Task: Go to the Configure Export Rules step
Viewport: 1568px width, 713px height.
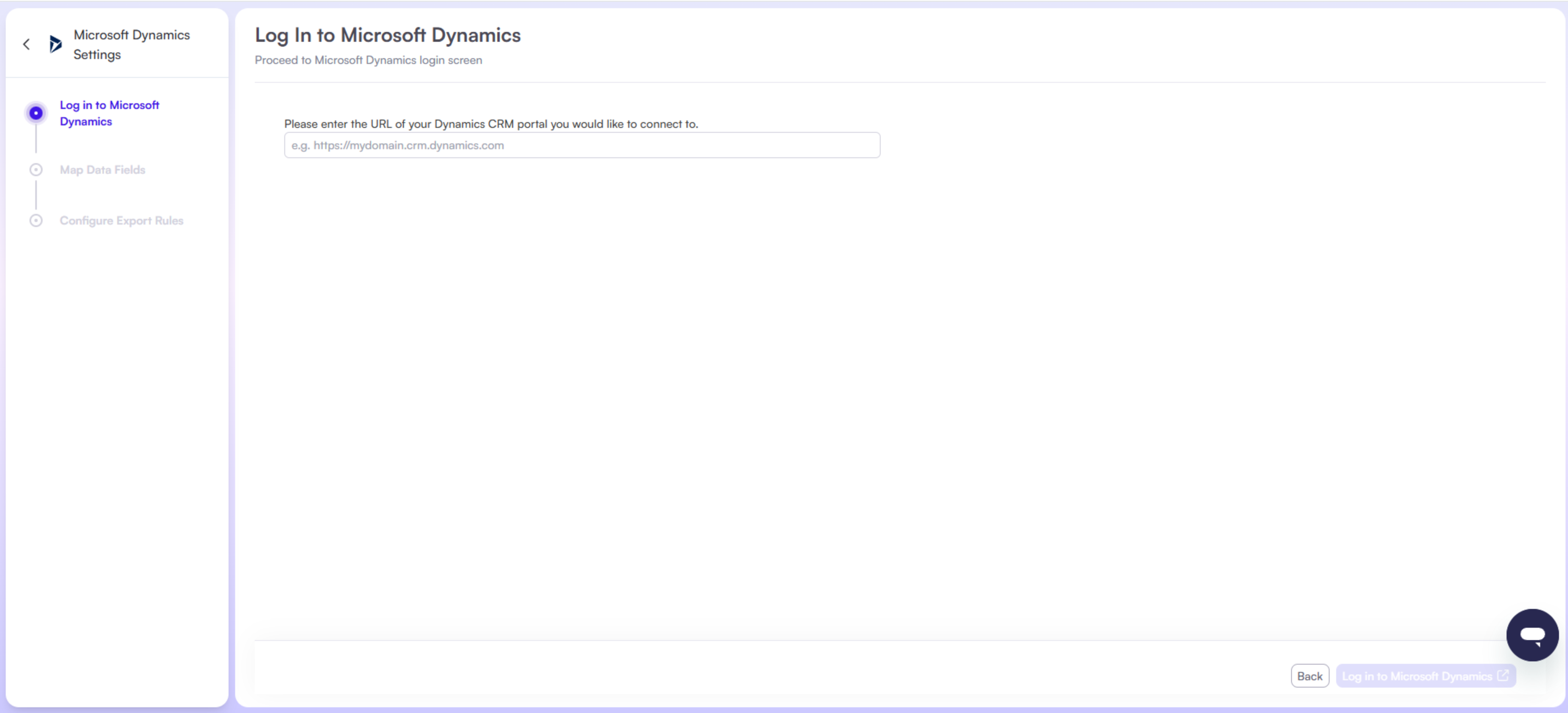Action: tap(121, 220)
